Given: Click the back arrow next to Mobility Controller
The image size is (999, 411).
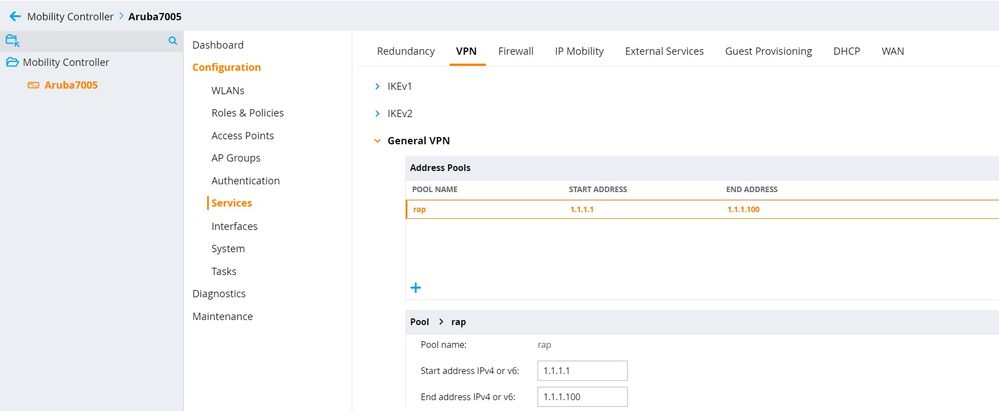Looking at the screenshot, I should (x=14, y=16).
